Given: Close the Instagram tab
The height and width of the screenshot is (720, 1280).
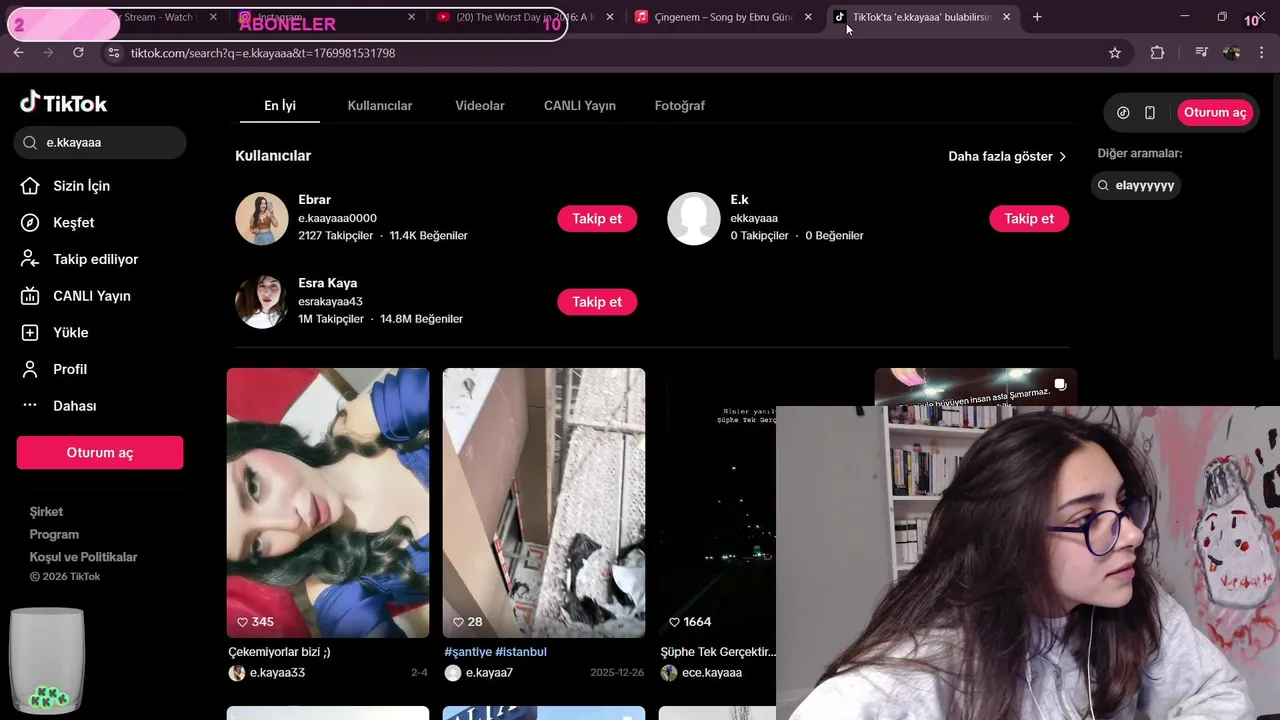Looking at the screenshot, I should (412, 17).
